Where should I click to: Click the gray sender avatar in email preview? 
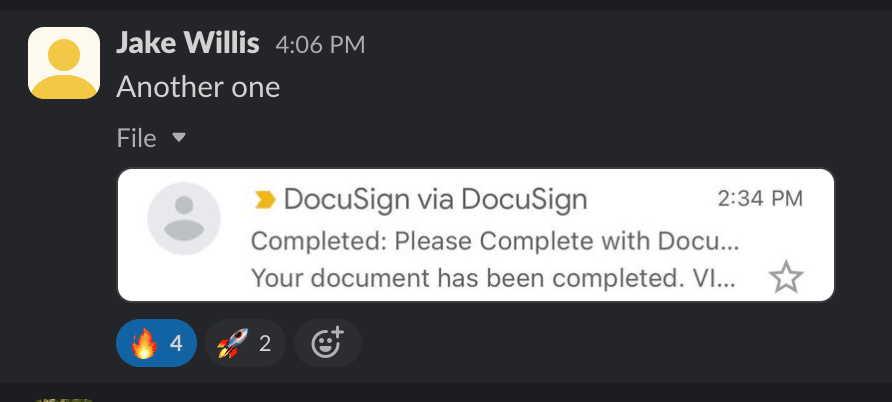click(x=184, y=218)
